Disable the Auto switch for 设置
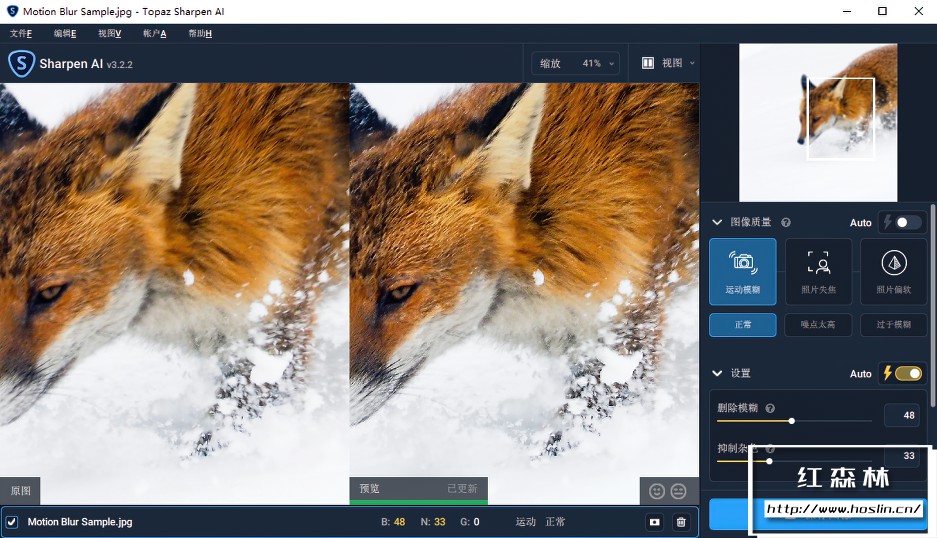Screen dimensions: 937x538 tap(908, 374)
